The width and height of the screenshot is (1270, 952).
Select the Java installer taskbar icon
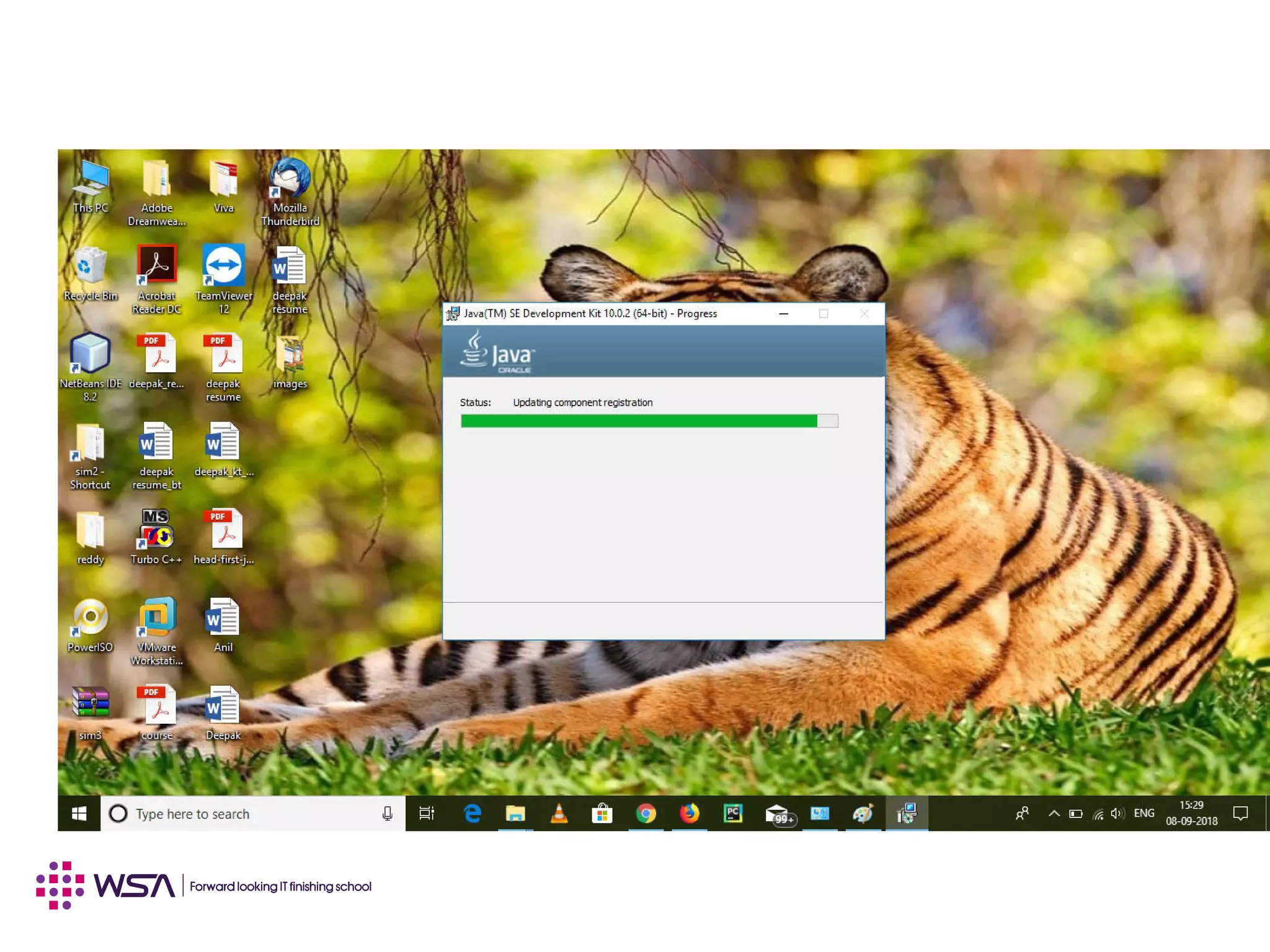[x=907, y=813]
